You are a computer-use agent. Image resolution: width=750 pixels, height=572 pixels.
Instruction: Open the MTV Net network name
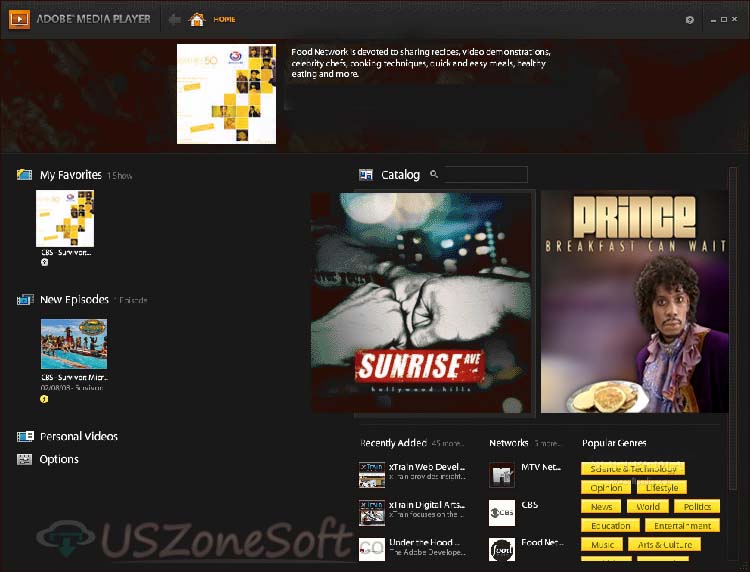[542, 467]
